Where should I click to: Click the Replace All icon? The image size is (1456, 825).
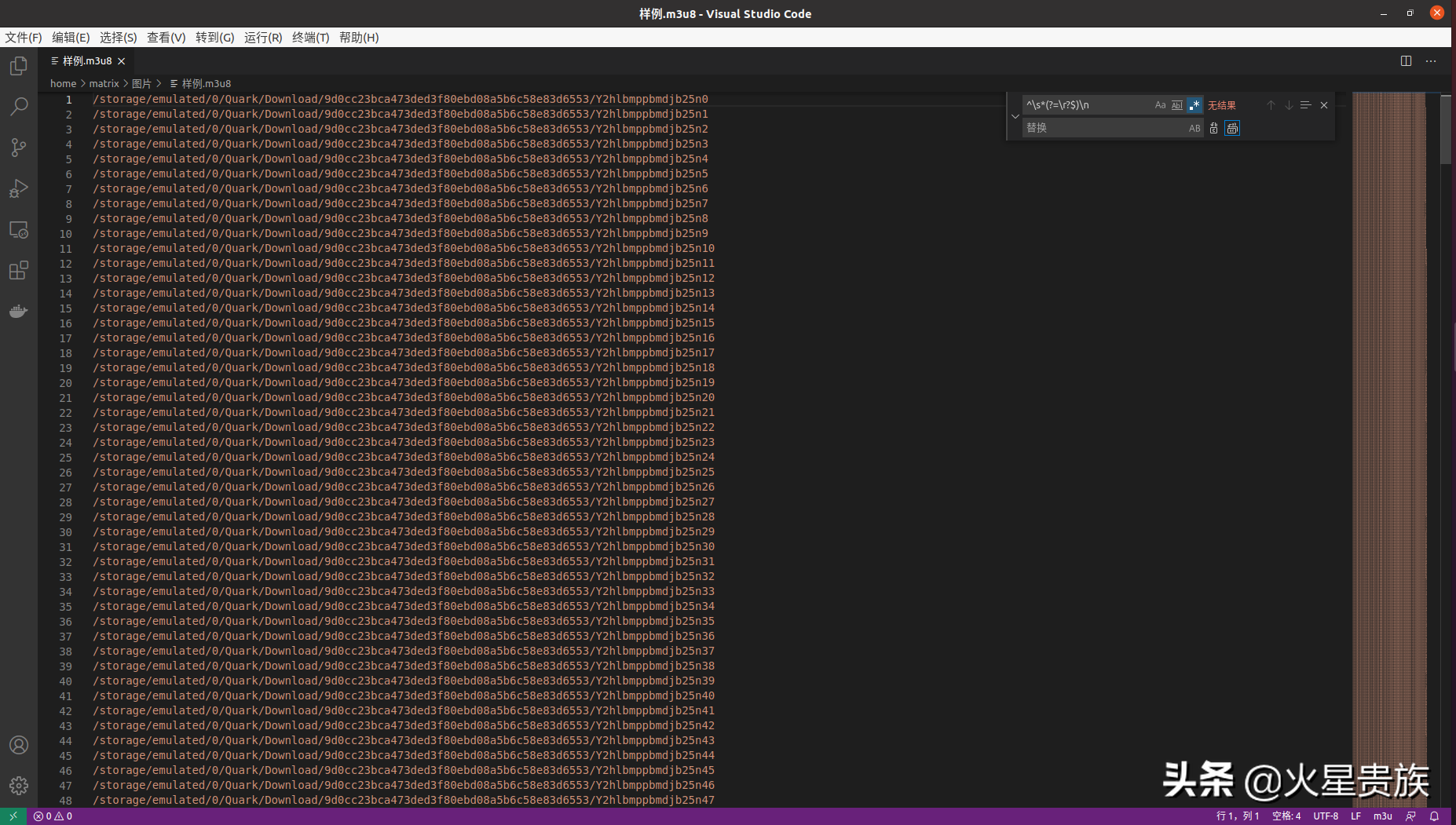pos(1232,128)
